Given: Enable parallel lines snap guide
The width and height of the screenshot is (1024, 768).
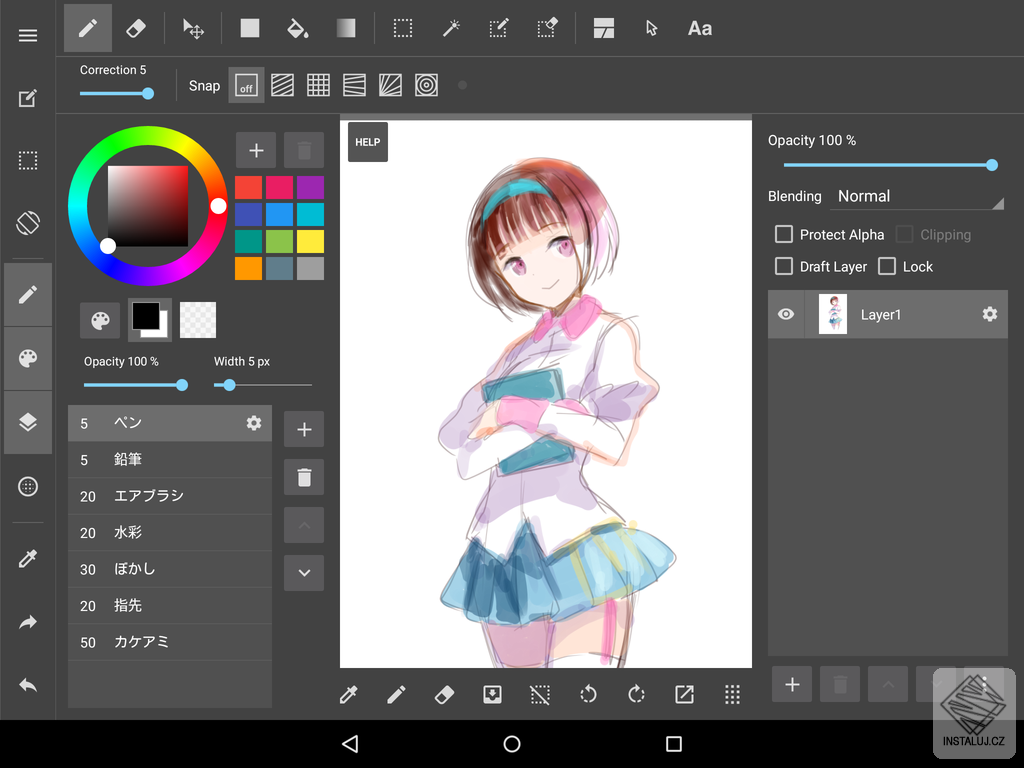Looking at the screenshot, I should [282, 85].
